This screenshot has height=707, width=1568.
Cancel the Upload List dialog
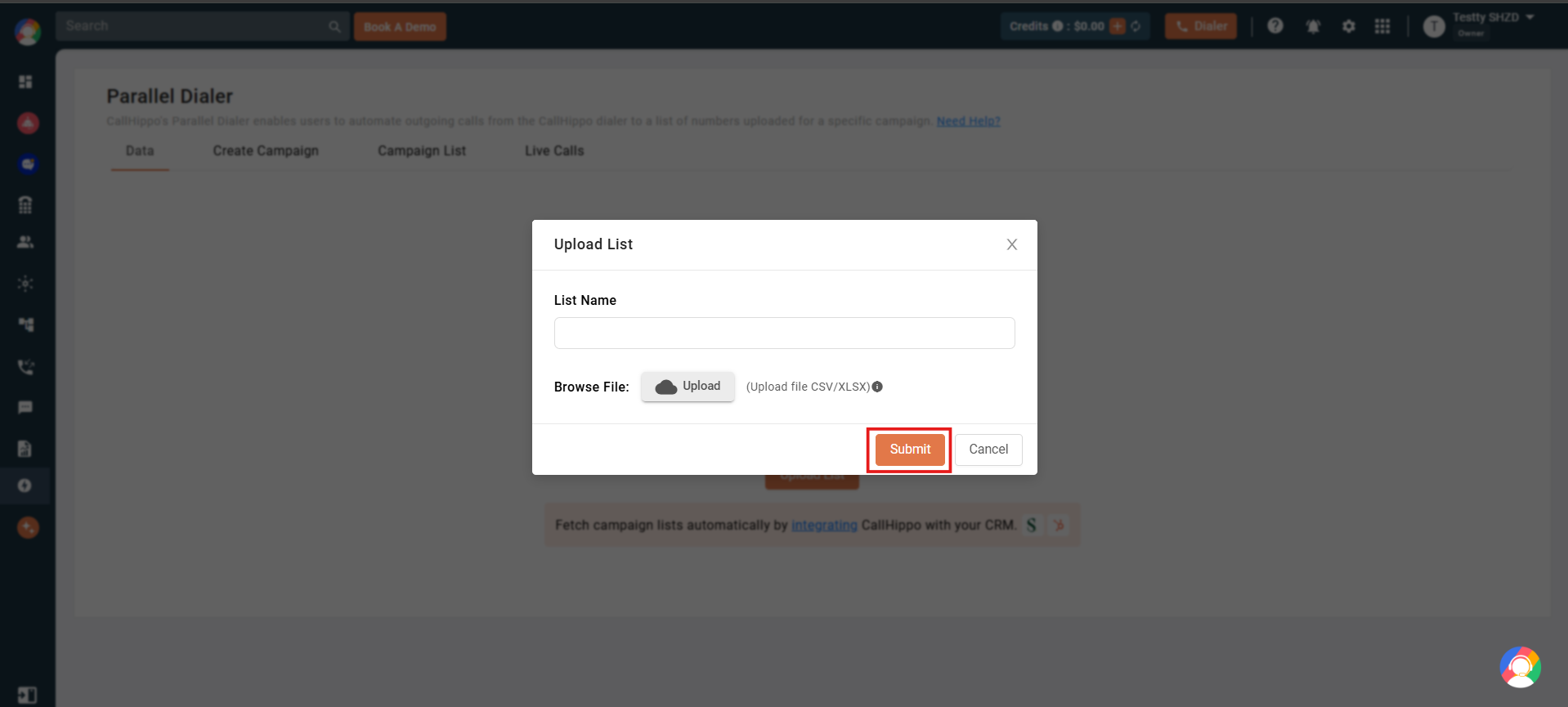[988, 450]
